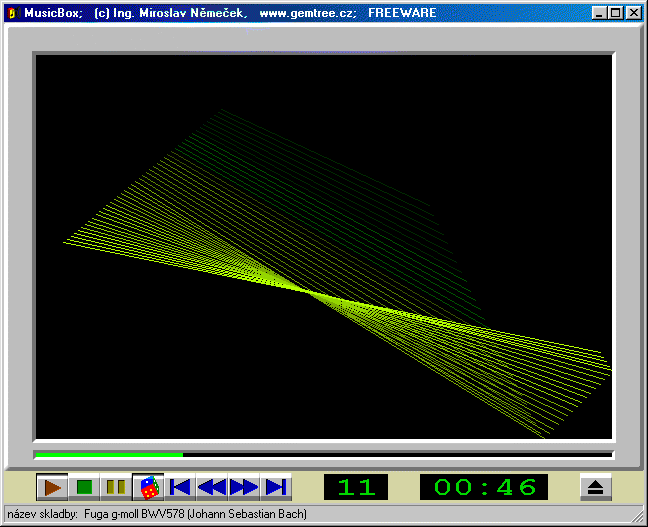The height and width of the screenshot is (527, 648).
Task: Pause the current song
Action: (x=116, y=487)
